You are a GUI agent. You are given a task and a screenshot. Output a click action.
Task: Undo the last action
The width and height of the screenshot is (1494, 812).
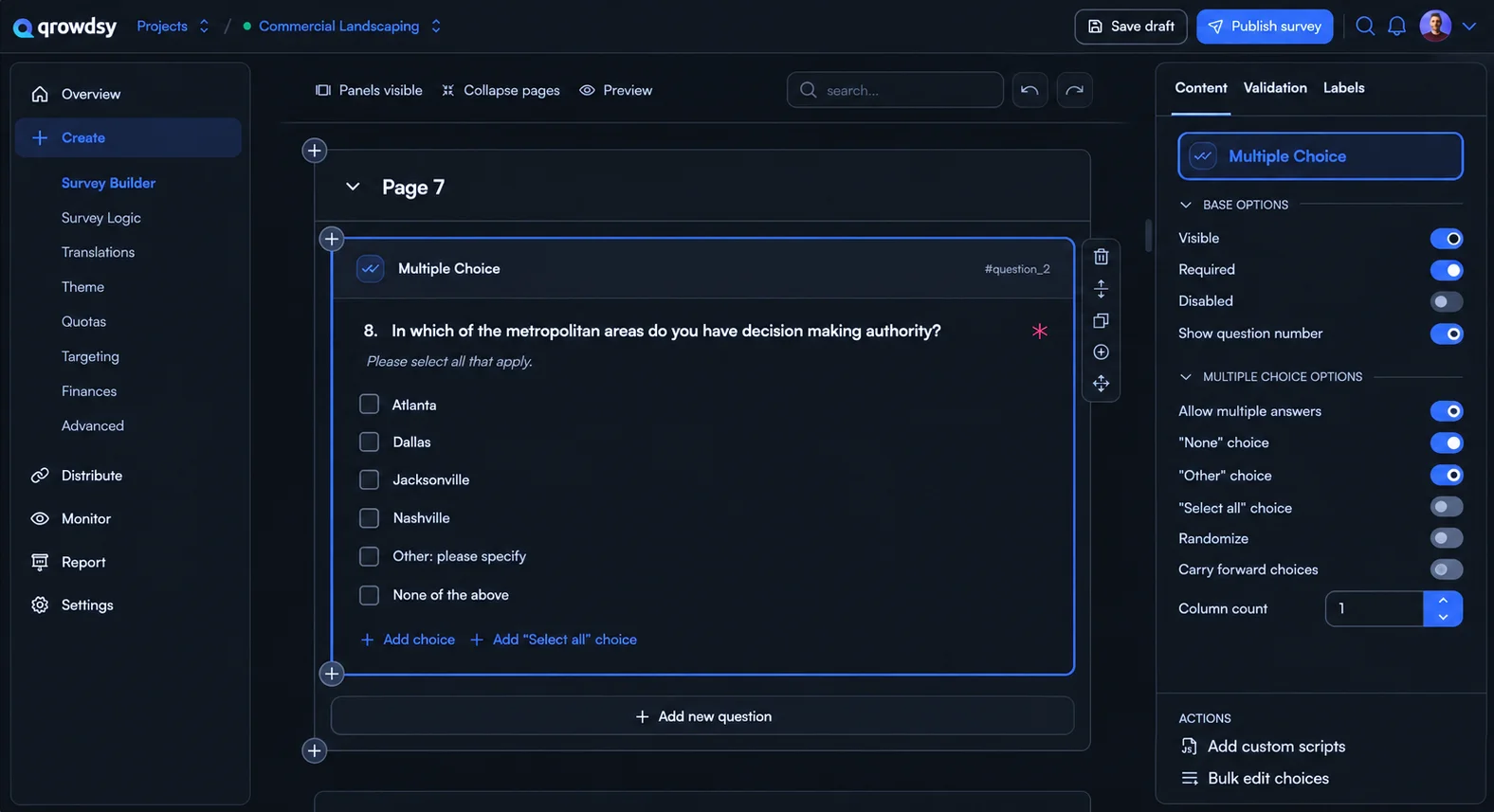click(x=1029, y=90)
